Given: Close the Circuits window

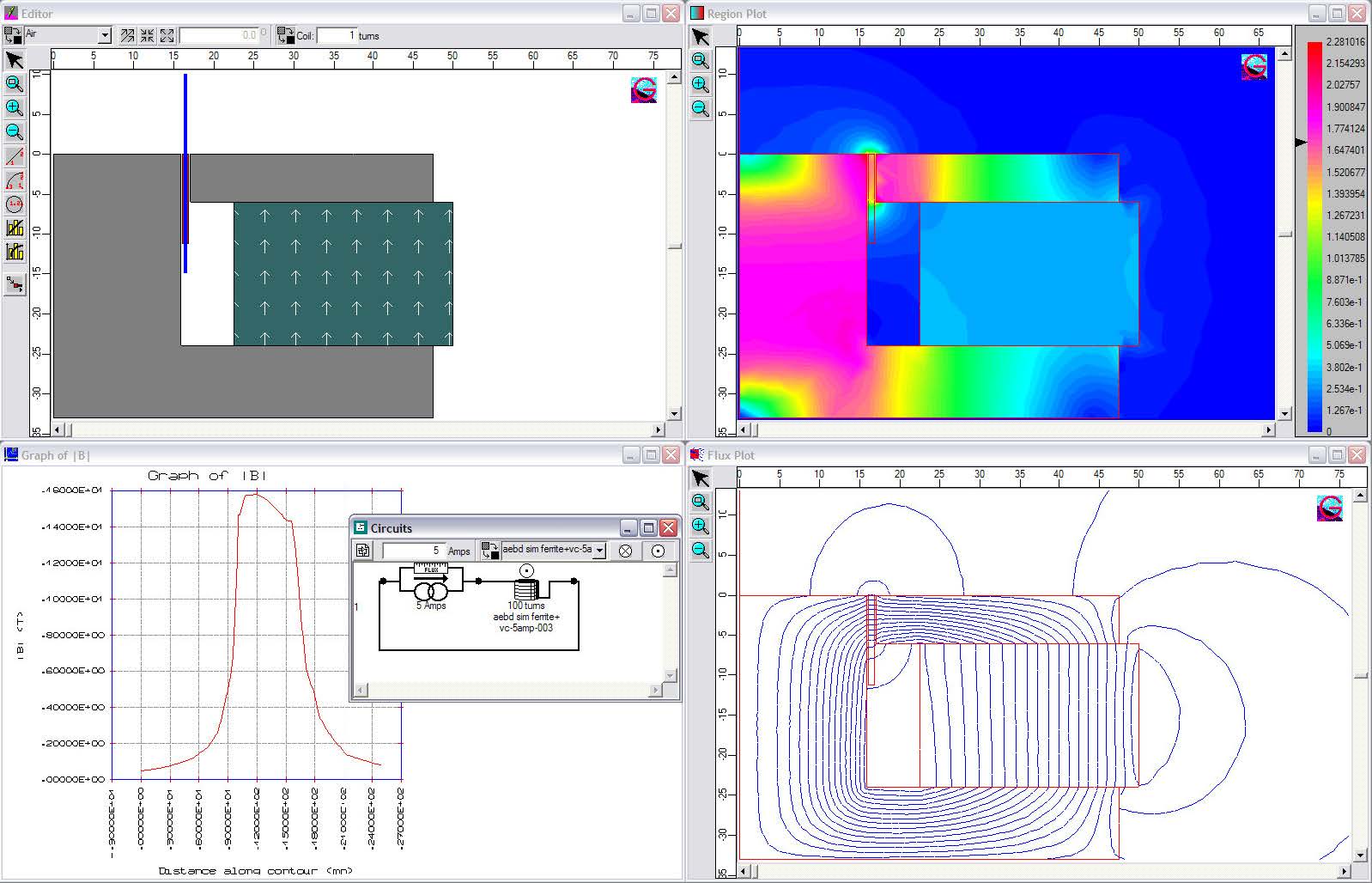Looking at the screenshot, I should (668, 527).
